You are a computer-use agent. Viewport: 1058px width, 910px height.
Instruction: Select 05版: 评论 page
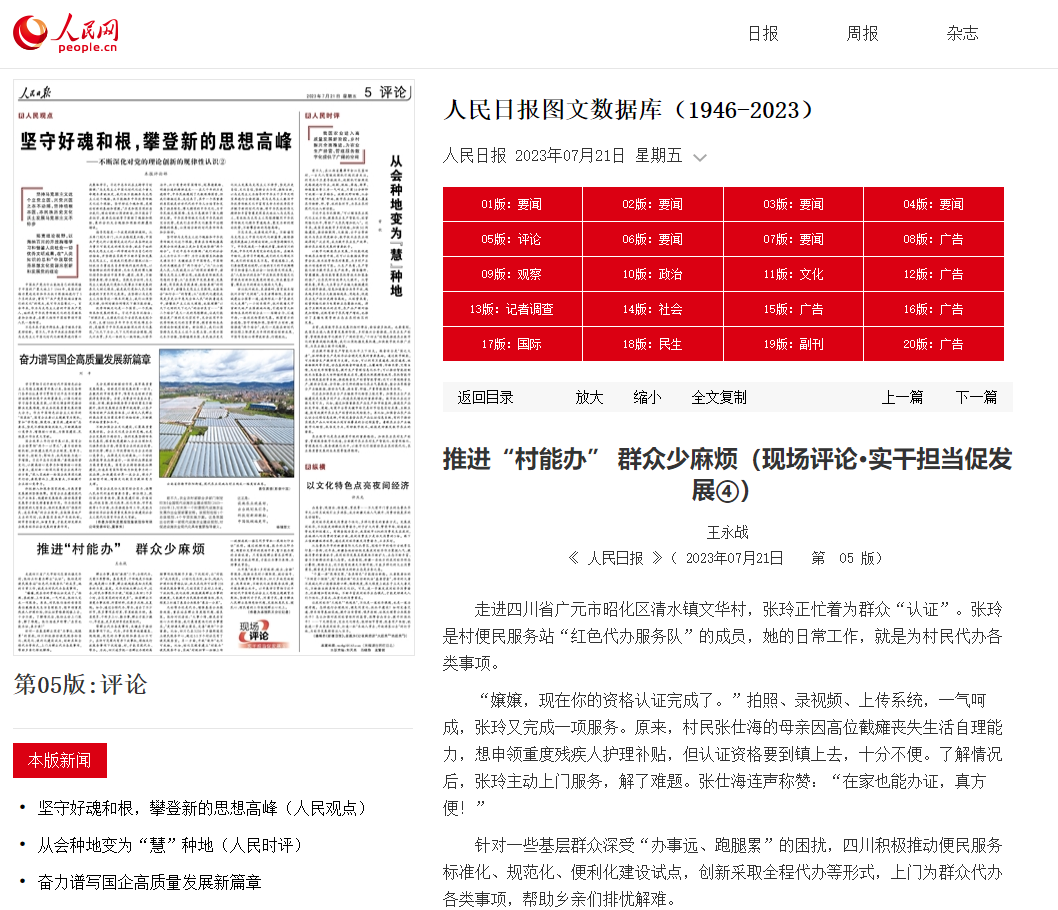coord(512,239)
